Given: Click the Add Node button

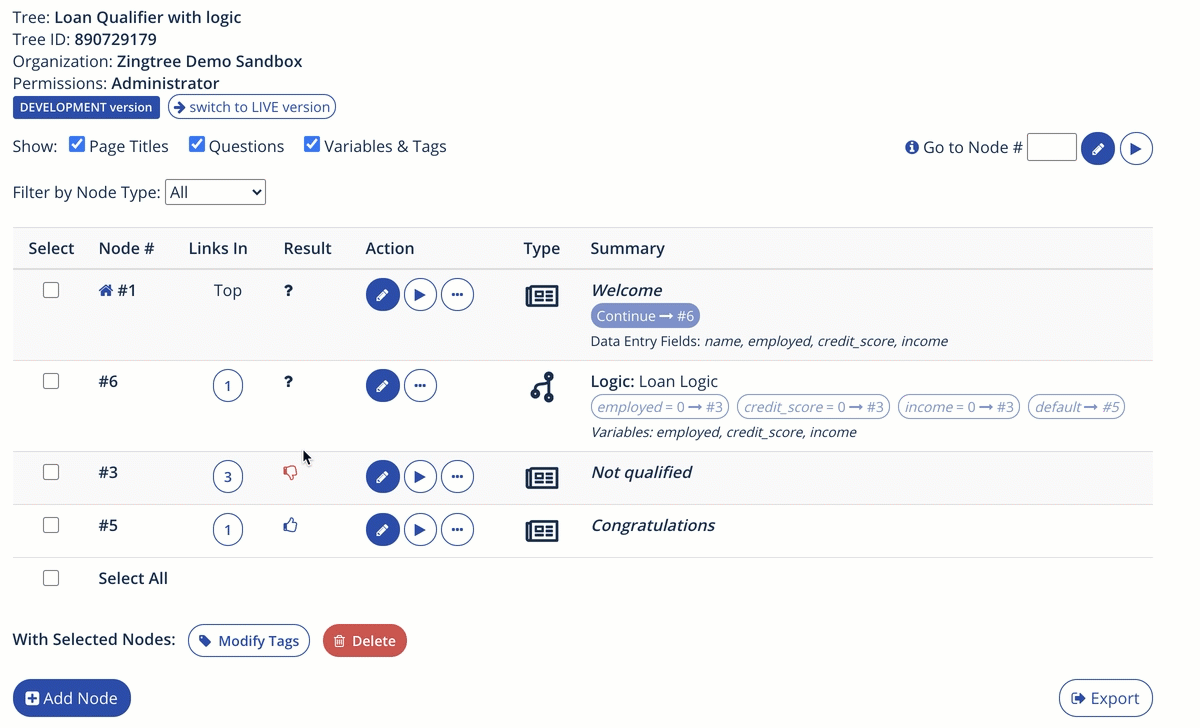Looking at the screenshot, I should (71, 697).
